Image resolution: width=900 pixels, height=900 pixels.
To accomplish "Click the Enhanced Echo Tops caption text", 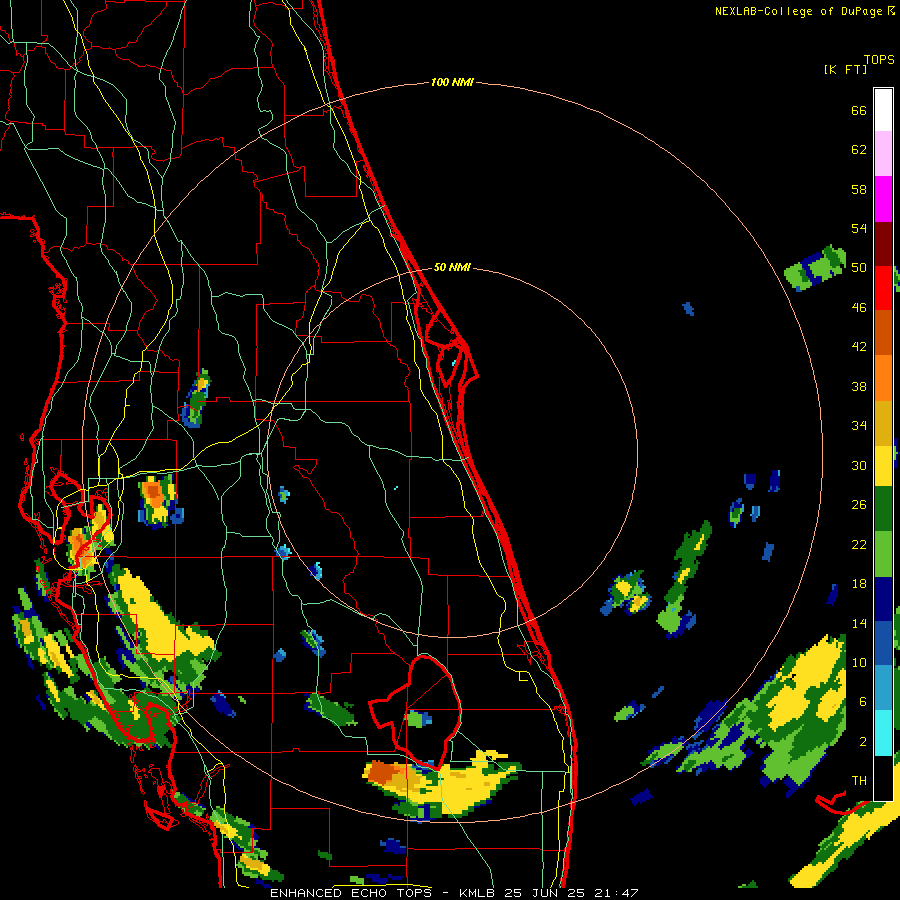I will pos(454,893).
